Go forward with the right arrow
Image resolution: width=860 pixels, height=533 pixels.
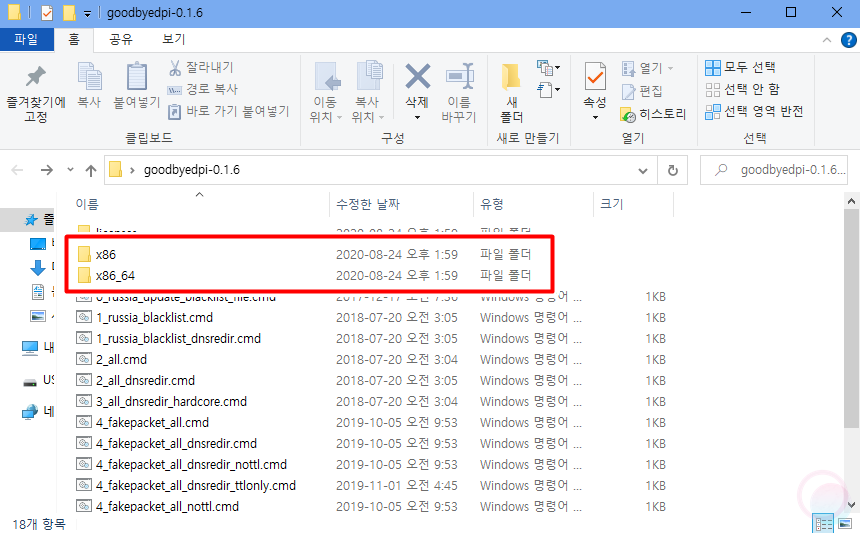[47, 170]
